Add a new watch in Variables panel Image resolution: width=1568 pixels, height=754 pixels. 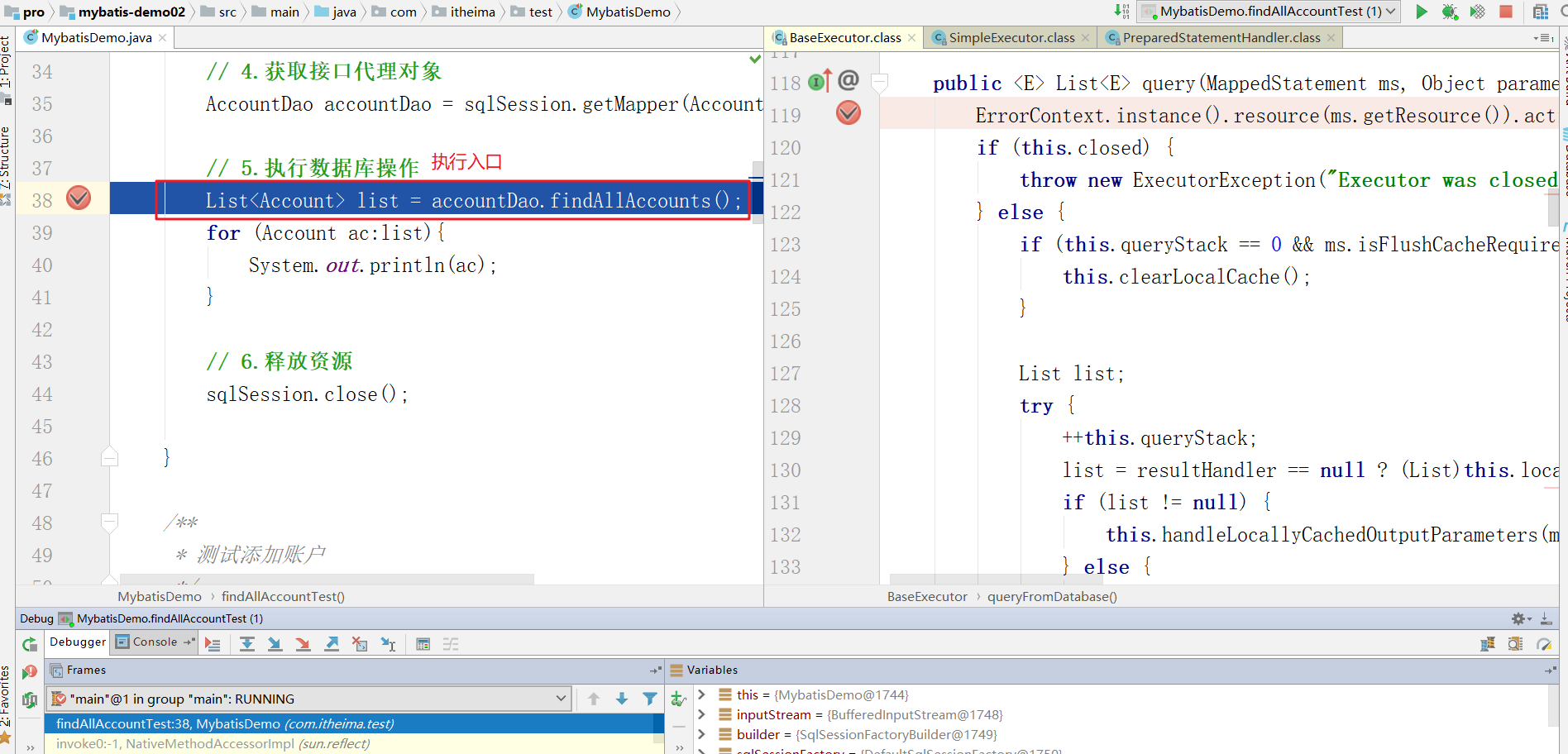click(x=678, y=699)
